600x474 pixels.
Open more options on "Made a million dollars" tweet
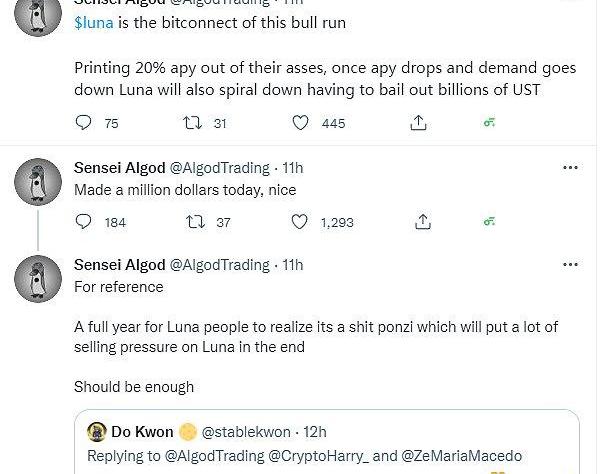(570, 167)
